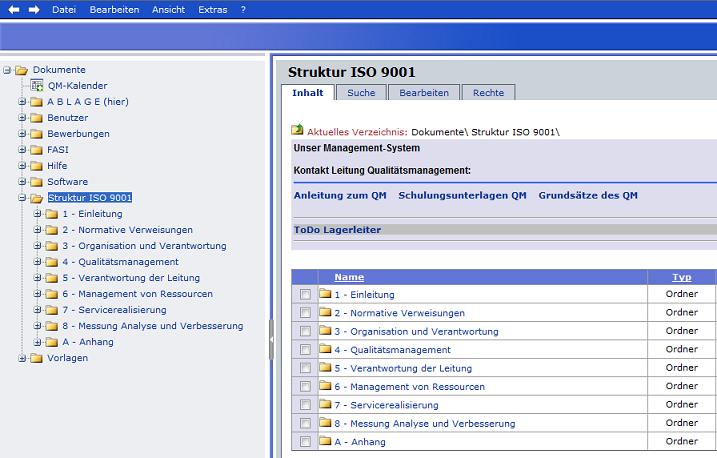The image size is (717, 458).
Task: Click the Dokumente root folder icon
Action: [x=21, y=70]
